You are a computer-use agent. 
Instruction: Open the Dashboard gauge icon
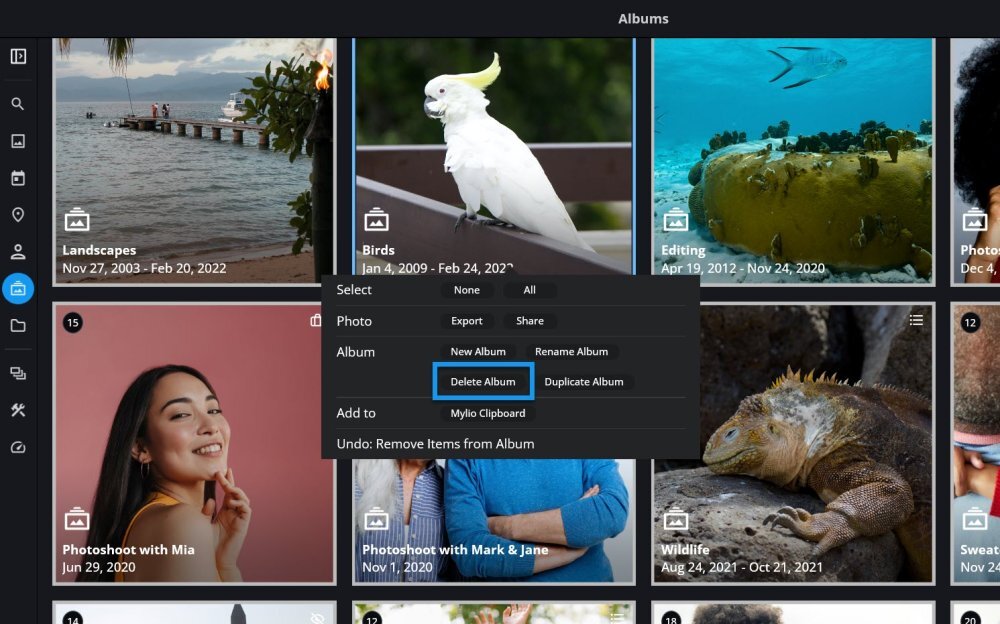[x=18, y=447]
